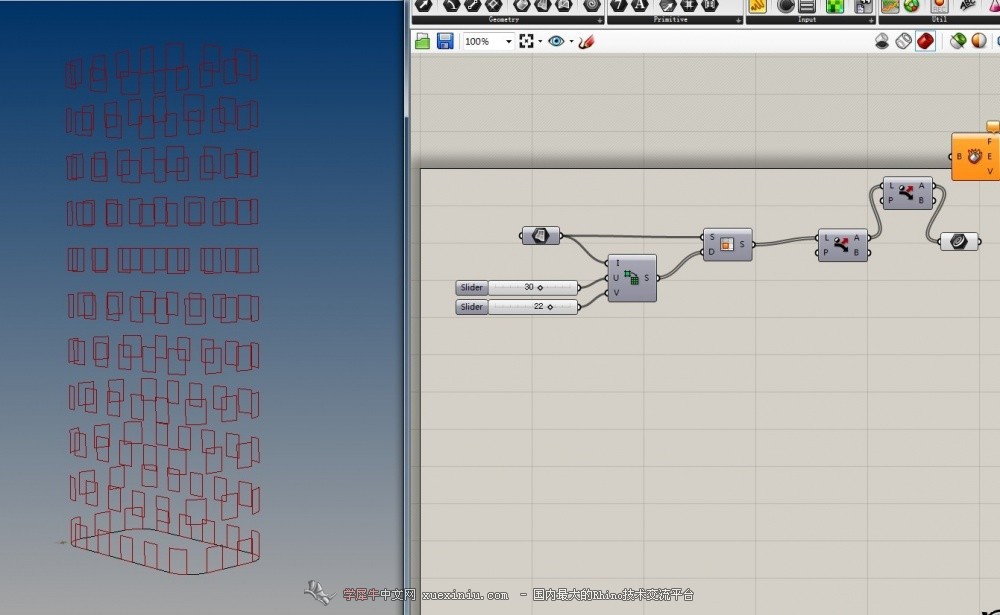This screenshot has height=615, width=1000.
Task: Select the Curve parameter node at right
Action: 959,241
